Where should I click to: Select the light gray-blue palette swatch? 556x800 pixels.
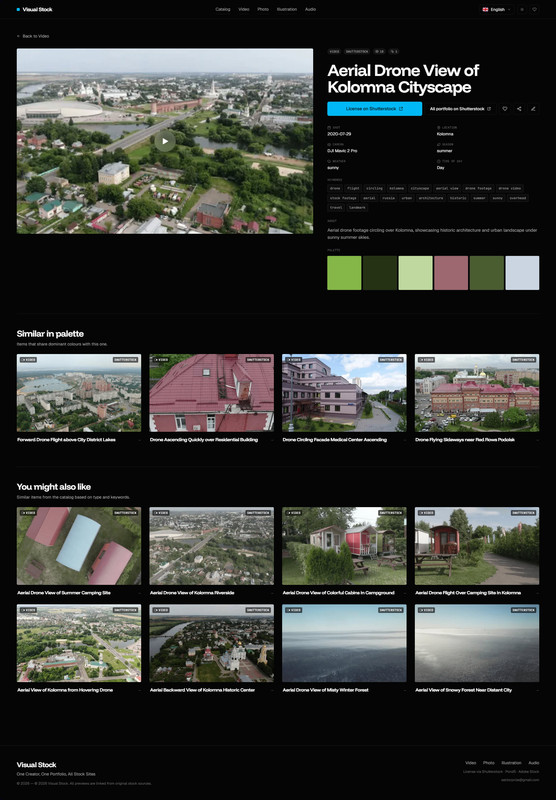pos(522,273)
